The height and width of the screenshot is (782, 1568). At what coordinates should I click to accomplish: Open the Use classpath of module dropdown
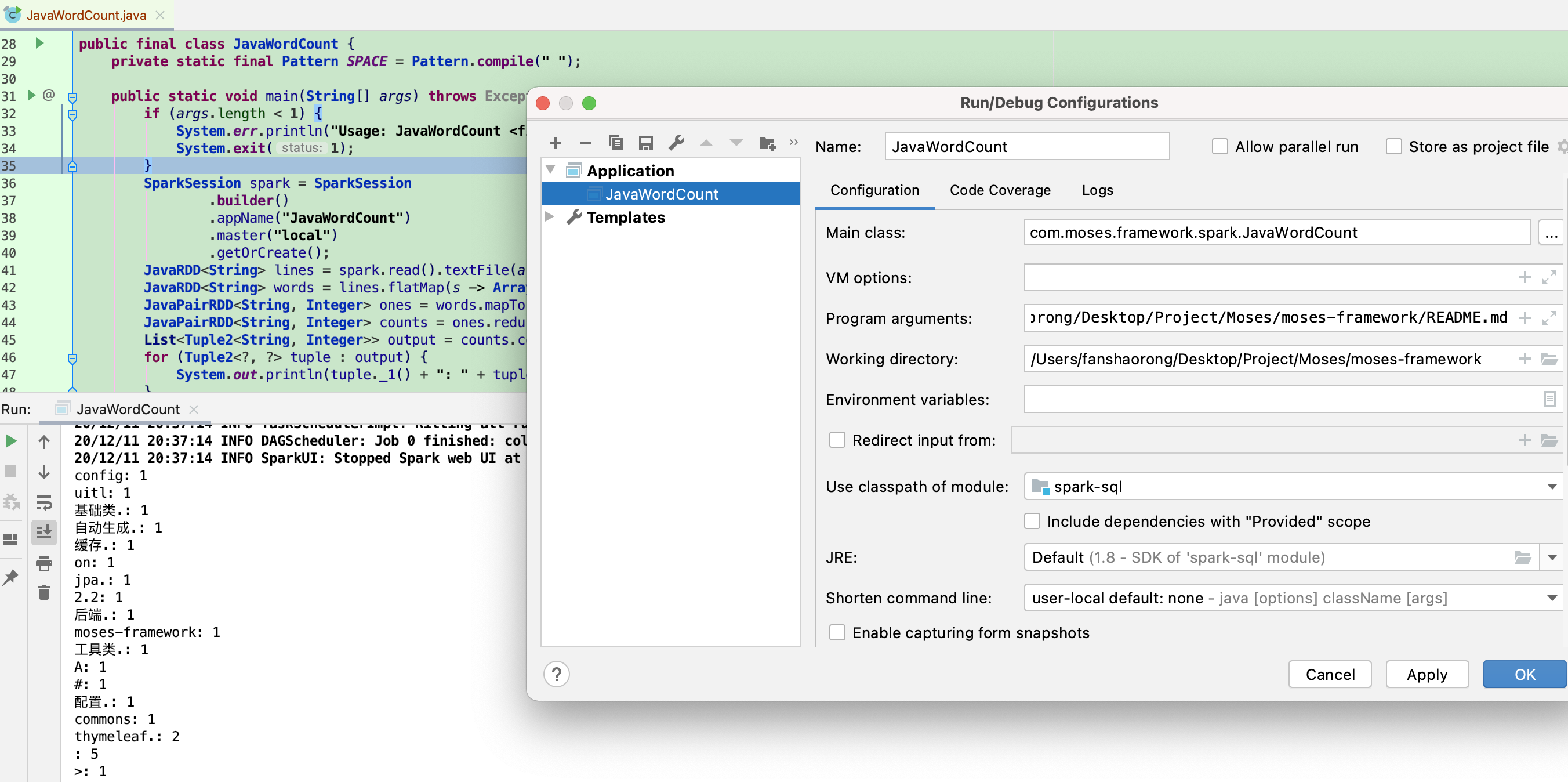[1552, 487]
